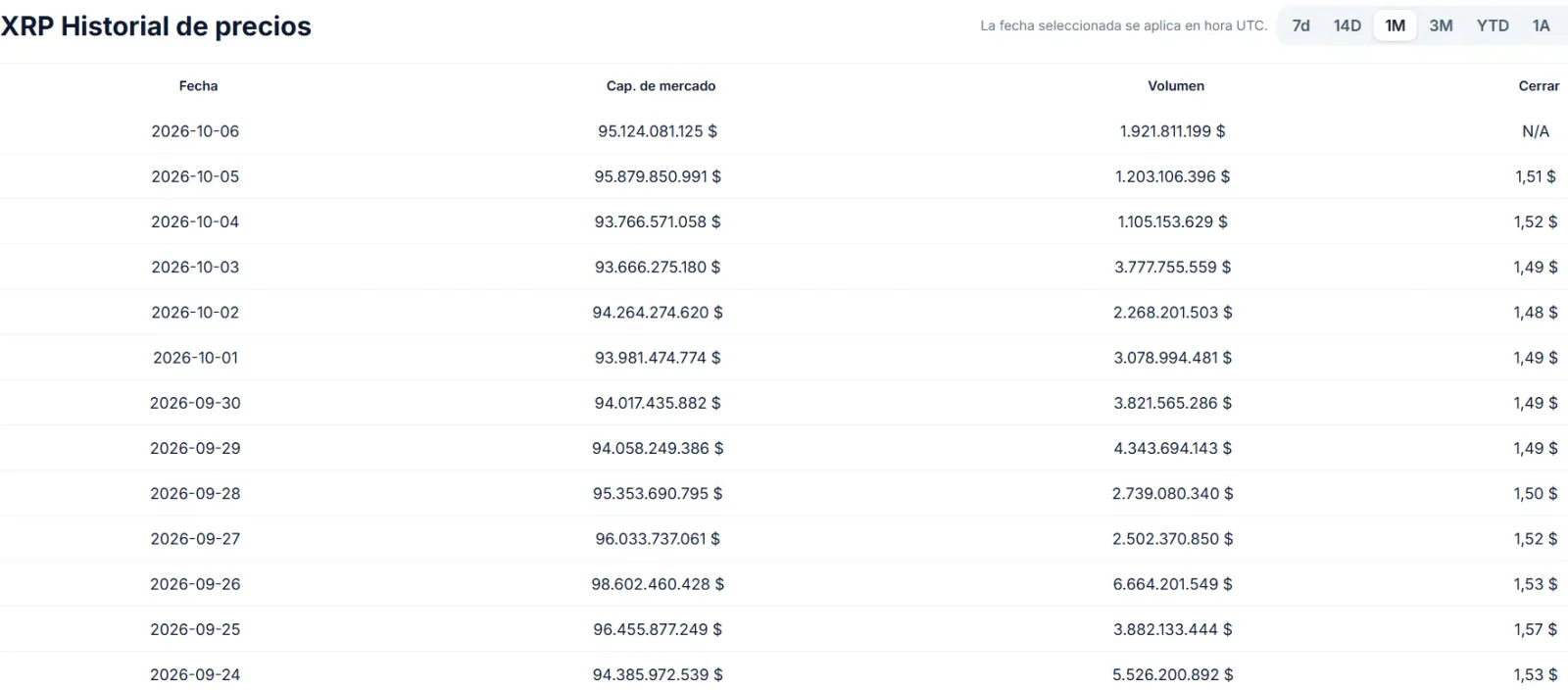Click the date 2026-10-04
This screenshot has width=1568, height=690.
(x=195, y=222)
